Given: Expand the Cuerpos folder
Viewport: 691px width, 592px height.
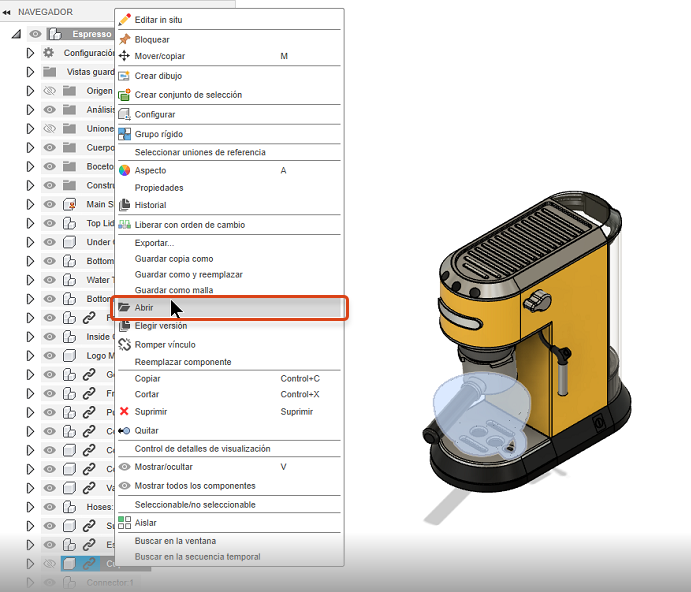Looking at the screenshot, I should (30, 147).
